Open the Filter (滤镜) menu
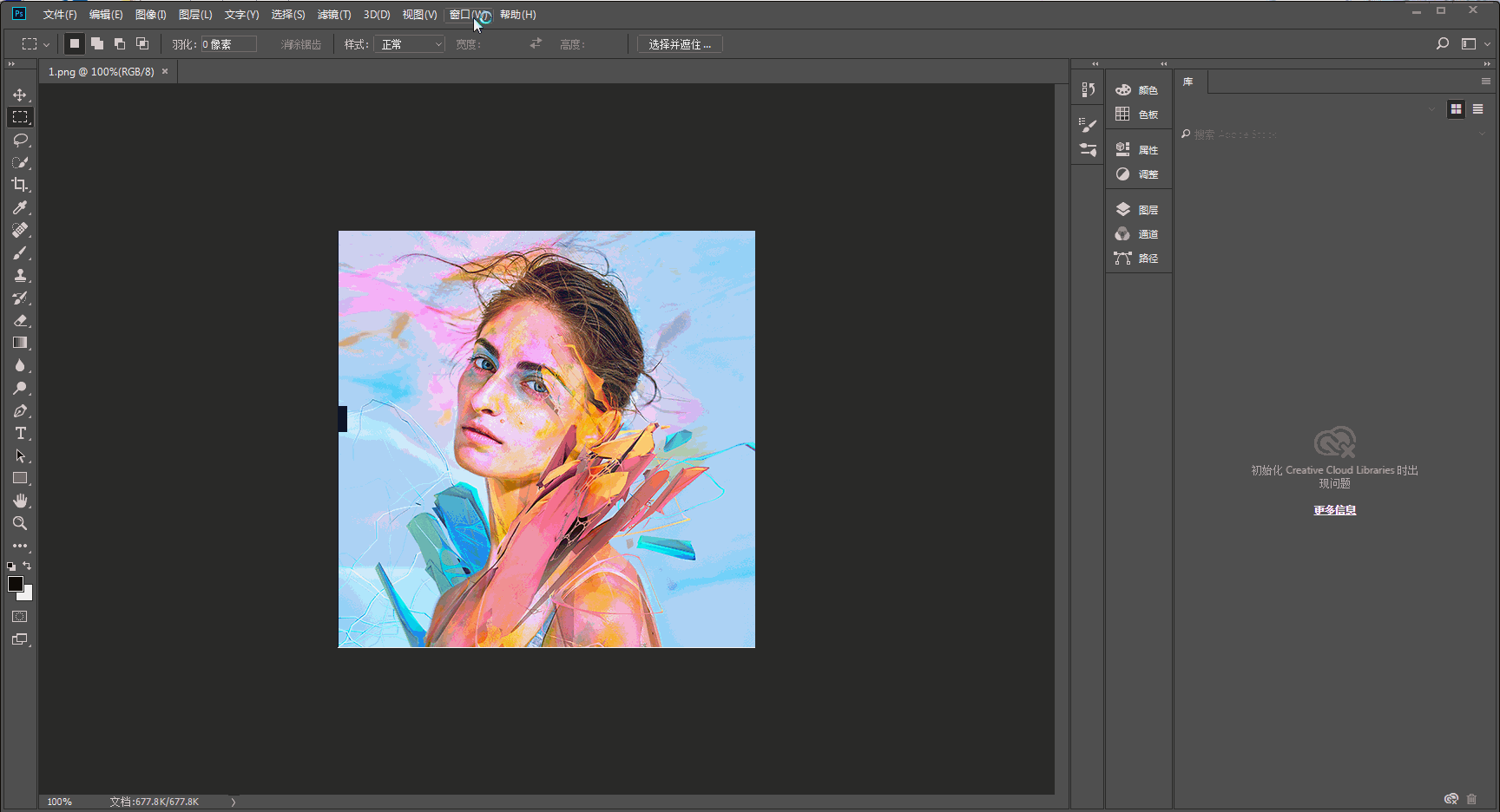The image size is (1500, 812). pos(333,15)
